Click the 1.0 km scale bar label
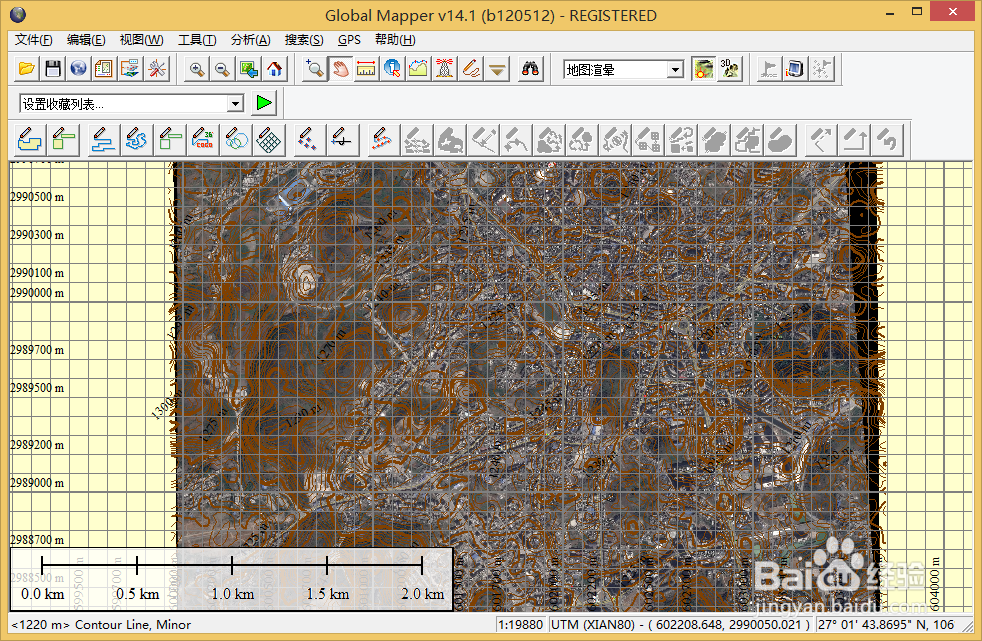This screenshot has height=641, width=982. 233,594
